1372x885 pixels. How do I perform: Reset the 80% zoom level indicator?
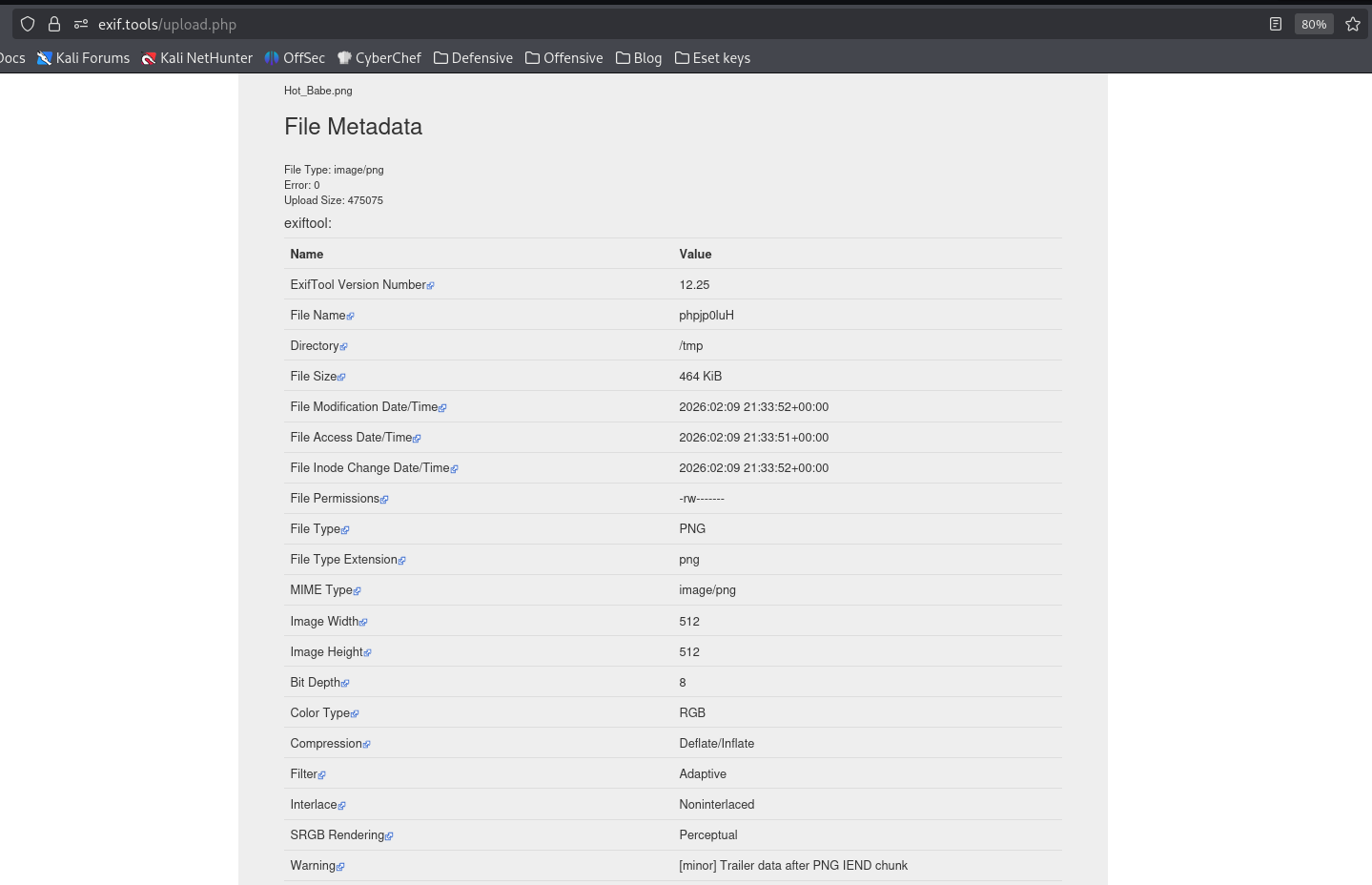[1313, 24]
